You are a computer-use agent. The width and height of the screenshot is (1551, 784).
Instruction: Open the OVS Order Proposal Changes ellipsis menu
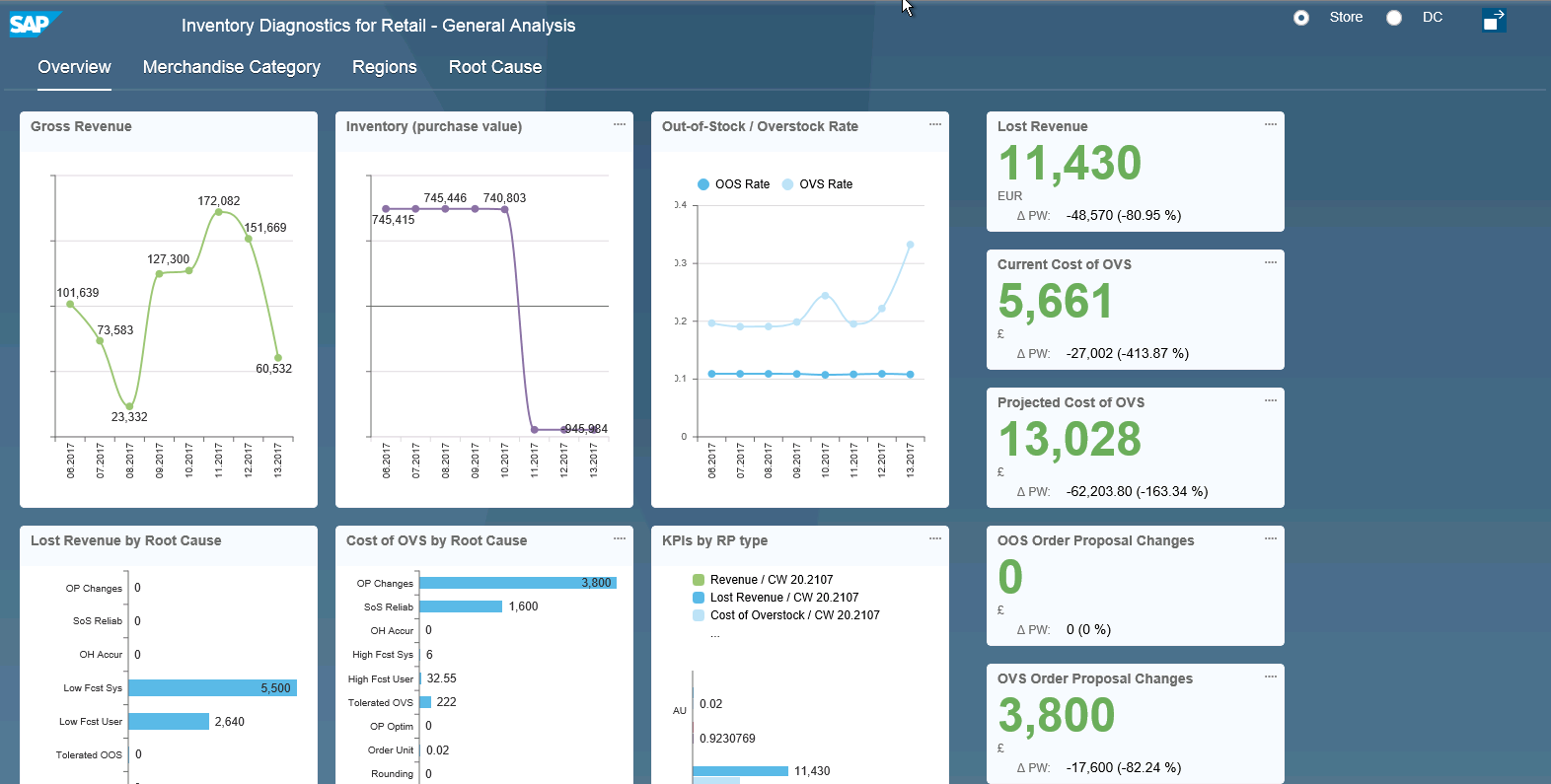(1271, 677)
